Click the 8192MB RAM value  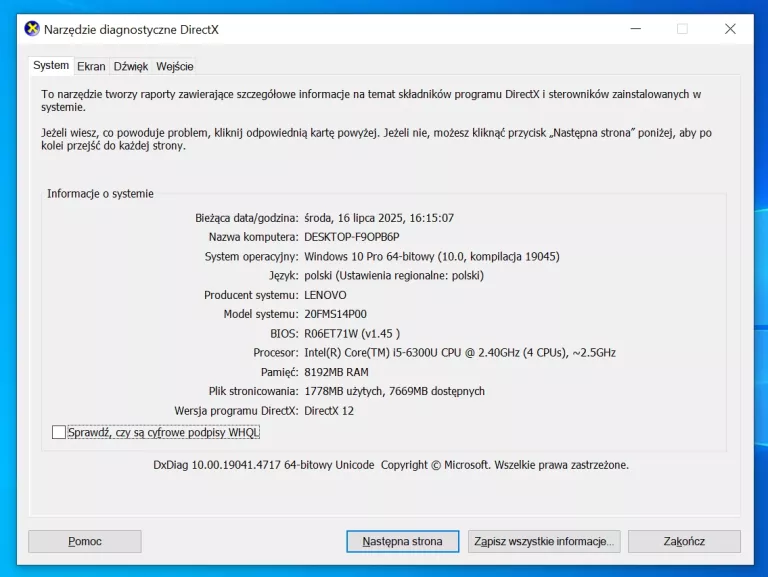click(336, 372)
